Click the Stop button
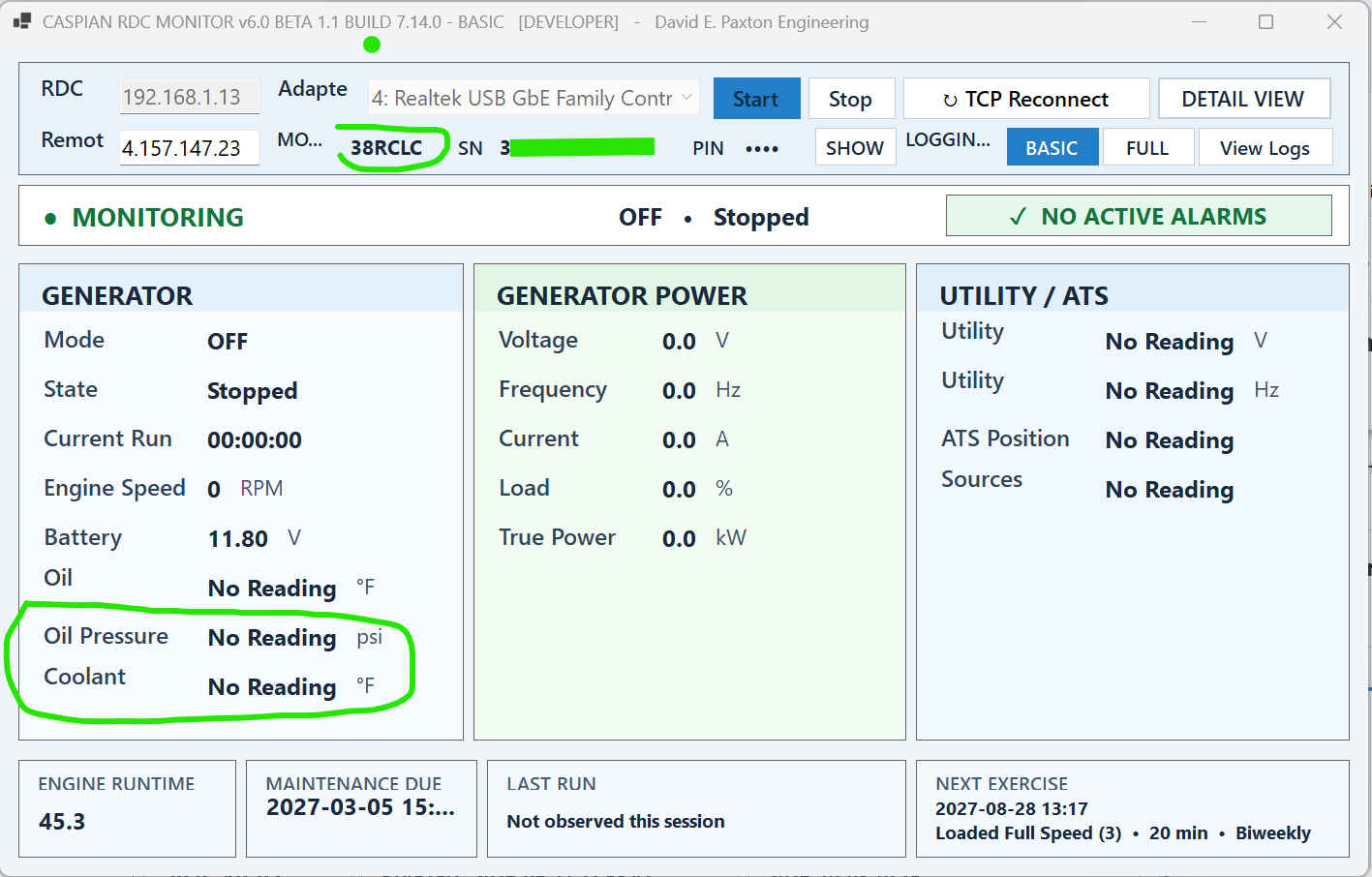Screen dimensions: 1372x877 [850, 99]
